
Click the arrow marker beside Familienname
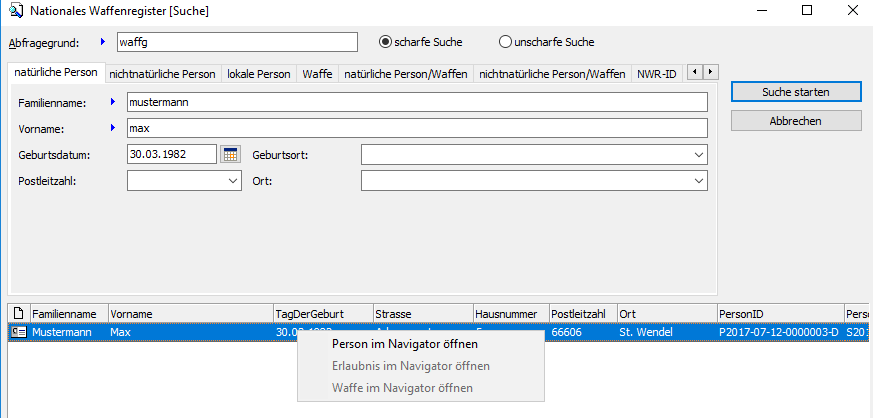coord(112,102)
